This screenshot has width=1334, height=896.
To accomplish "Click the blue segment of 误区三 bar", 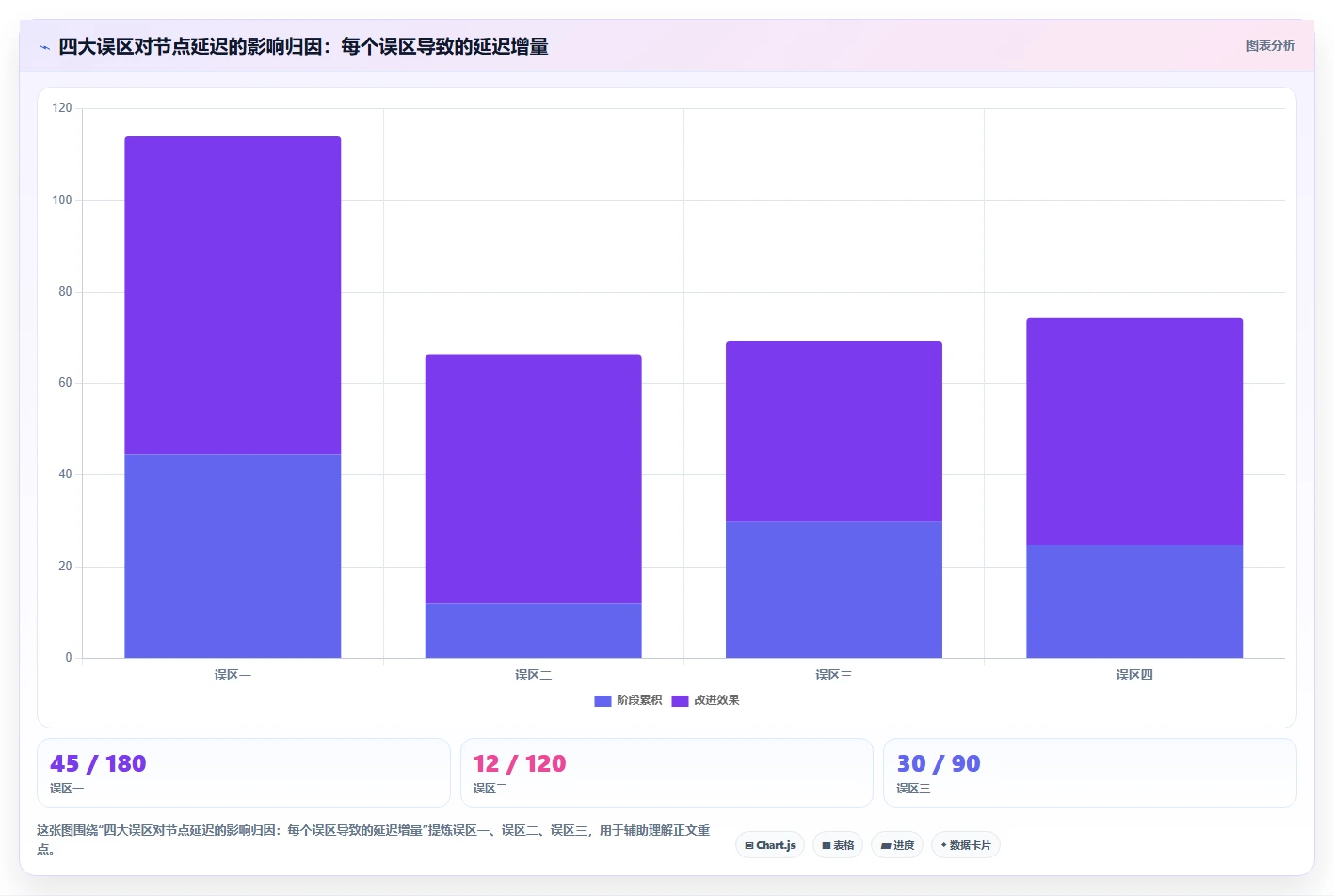I will 833,590.
